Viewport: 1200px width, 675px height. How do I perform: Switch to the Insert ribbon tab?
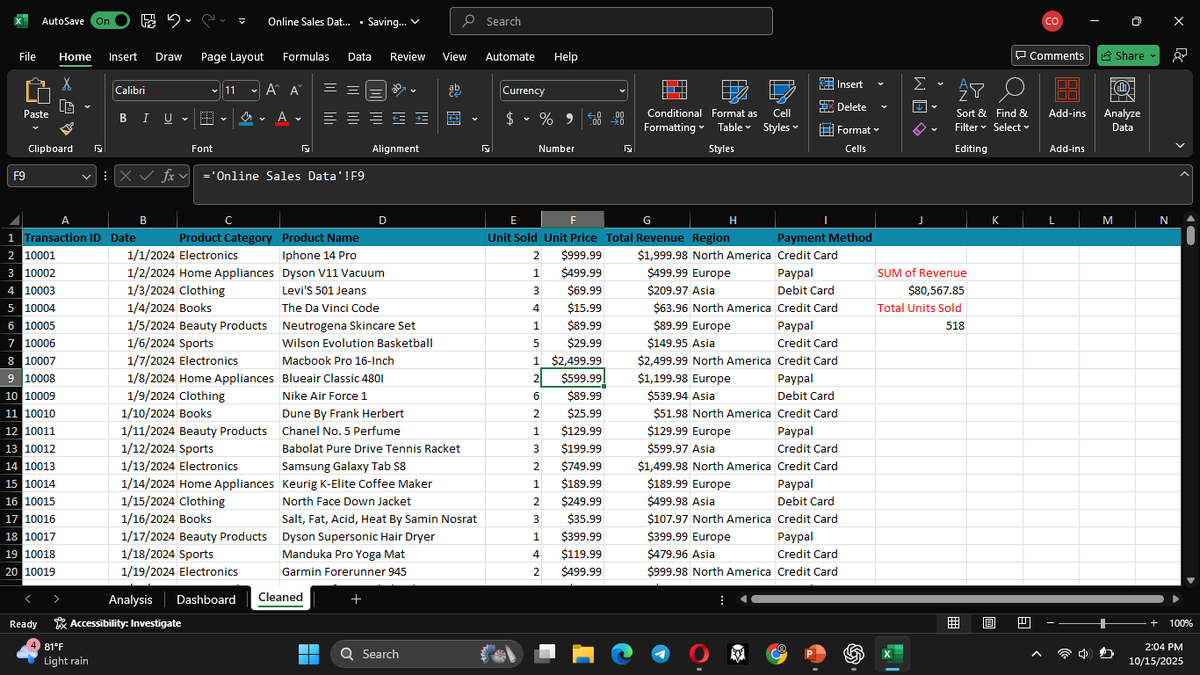pyautogui.click(x=123, y=57)
